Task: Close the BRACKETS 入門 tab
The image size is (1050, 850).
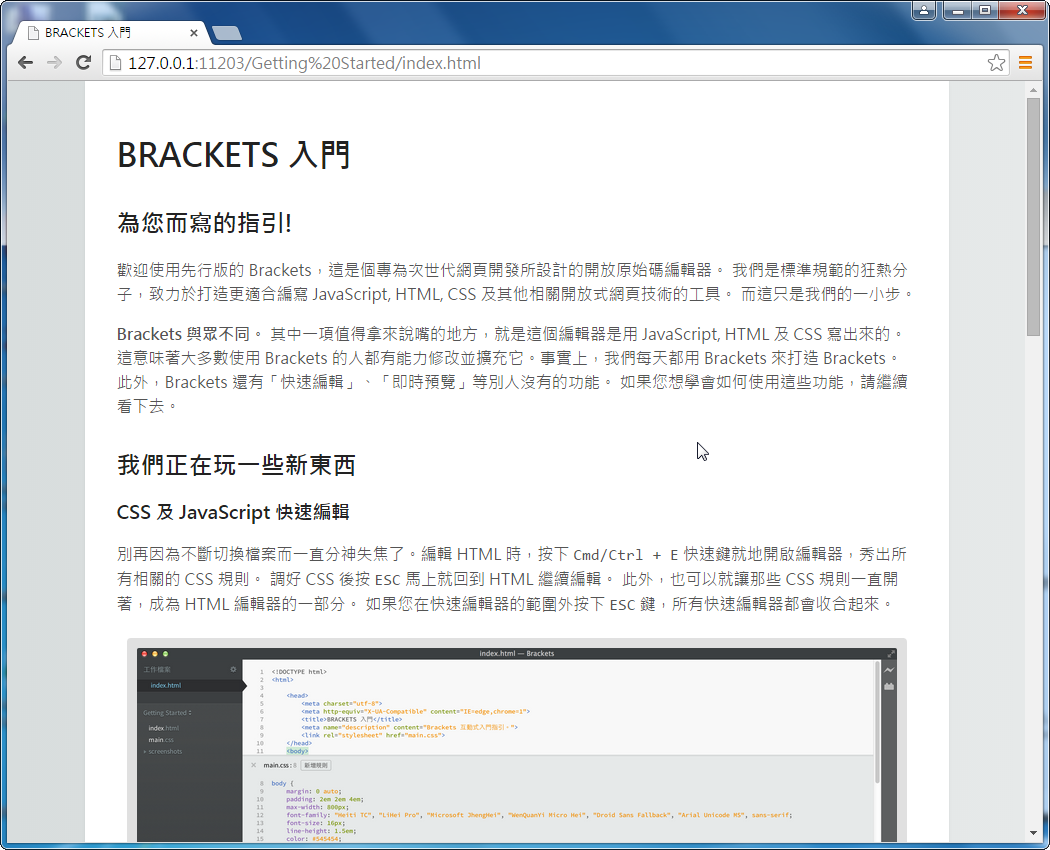Action: pyautogui.click(x=194, y=33)
